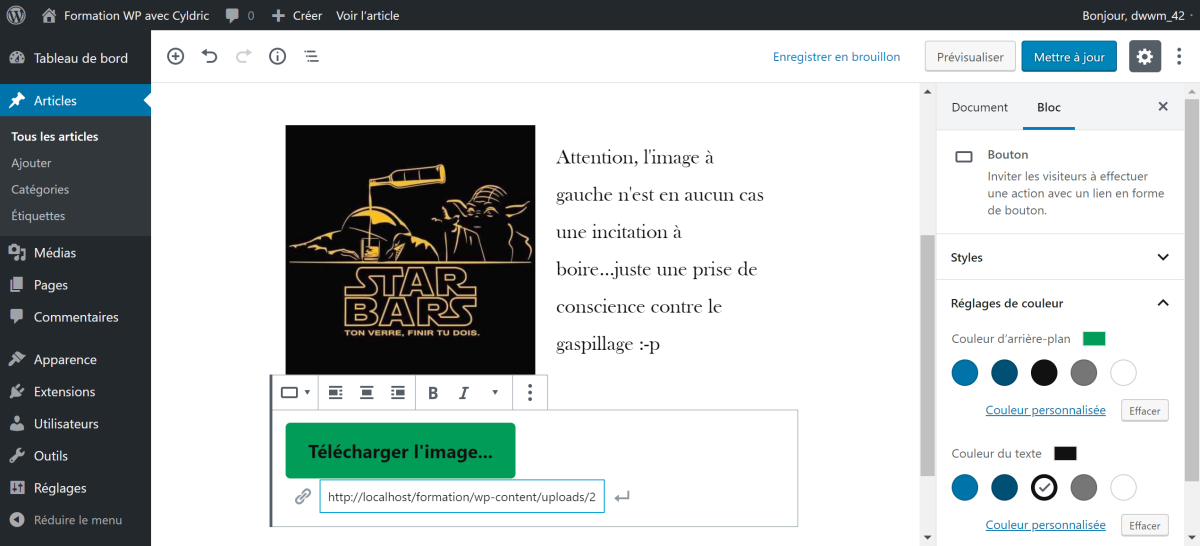1200x546 pixels.
Task: Open comments bubble in admin bar
Action: [240, 16]
